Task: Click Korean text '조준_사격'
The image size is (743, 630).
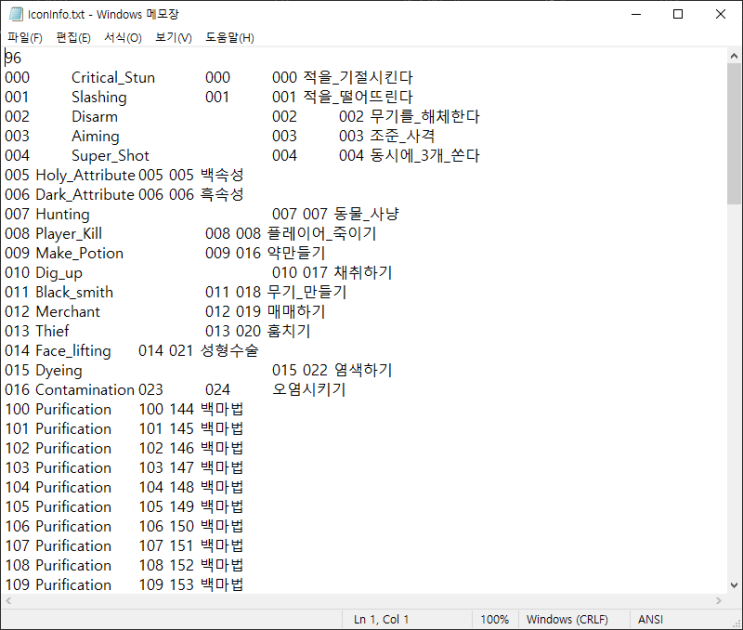Action: pos(402,136)
